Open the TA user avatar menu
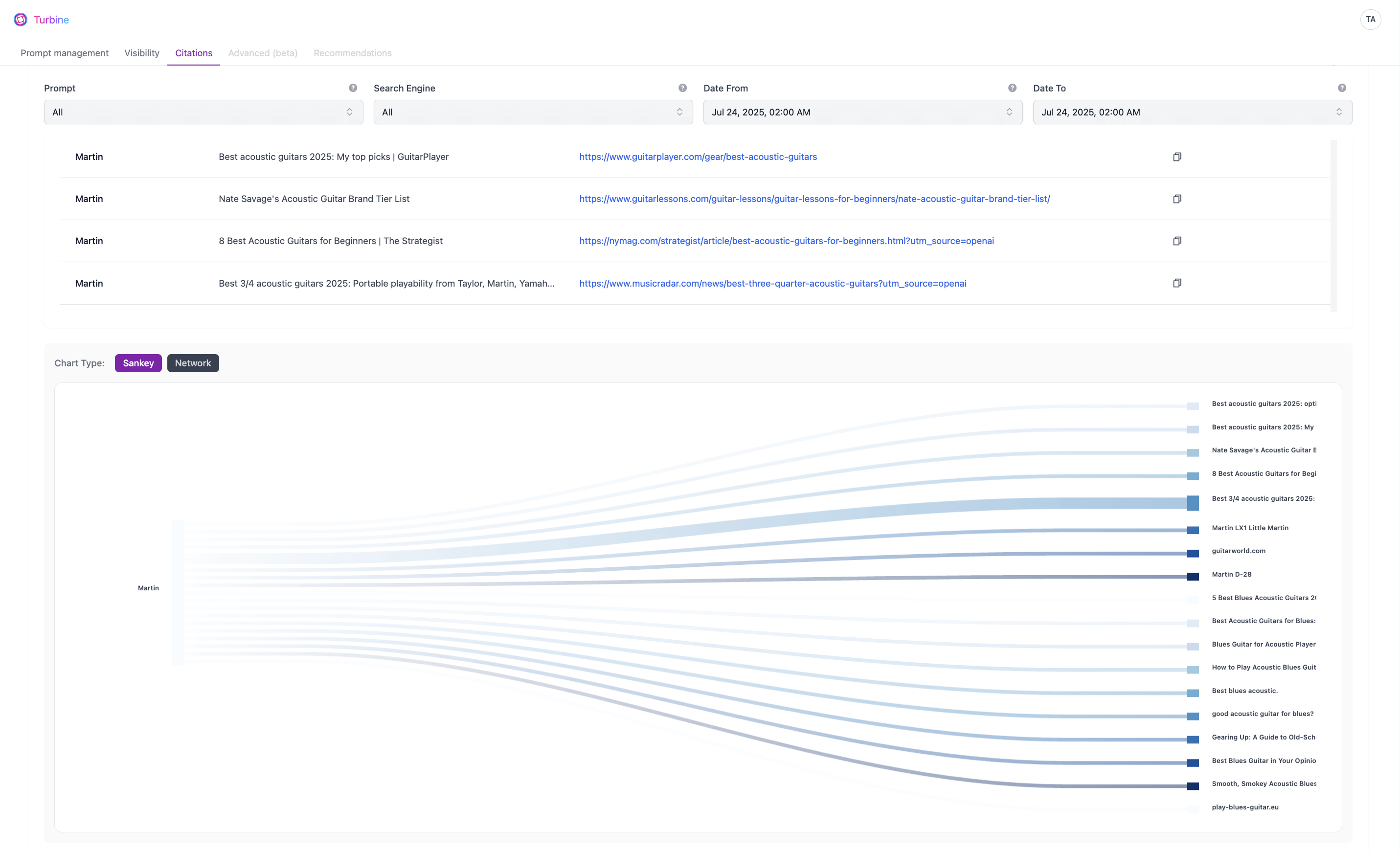Screen dimensions: 1400x851 click(x=1370, y=19)
